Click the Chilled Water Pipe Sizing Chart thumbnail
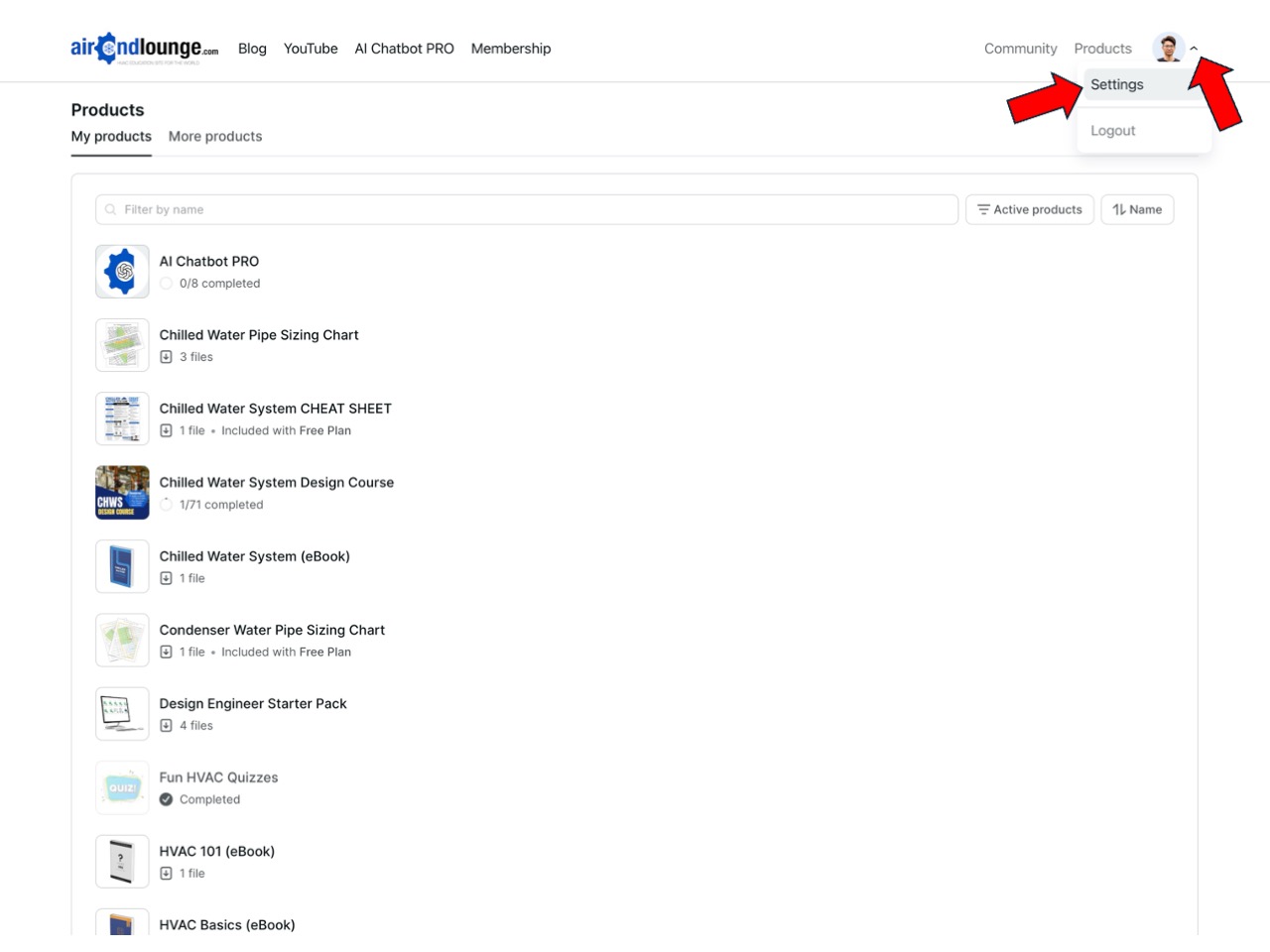Viewport: 1270px width, 952px height. coord(122,345)
